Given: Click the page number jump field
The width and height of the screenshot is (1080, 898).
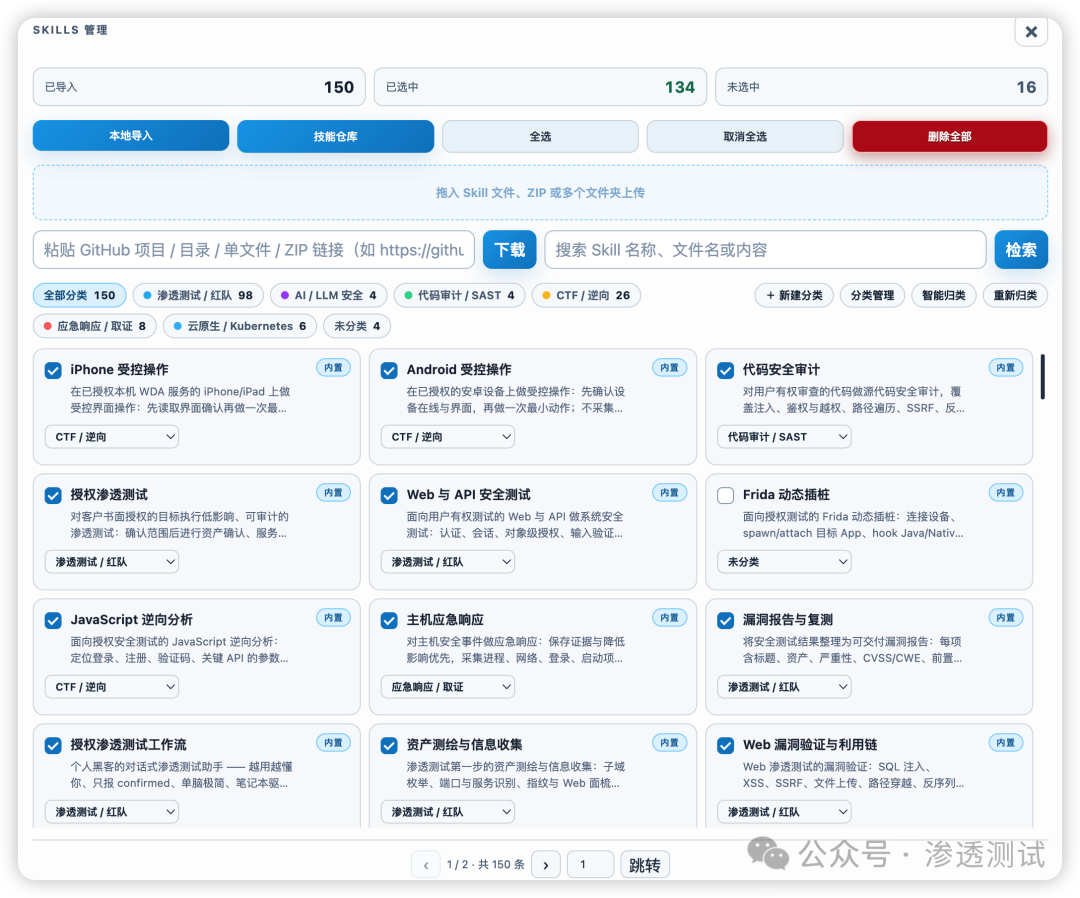Looking at the screenshot, I should pyautogui.click(x=590, y=865).
